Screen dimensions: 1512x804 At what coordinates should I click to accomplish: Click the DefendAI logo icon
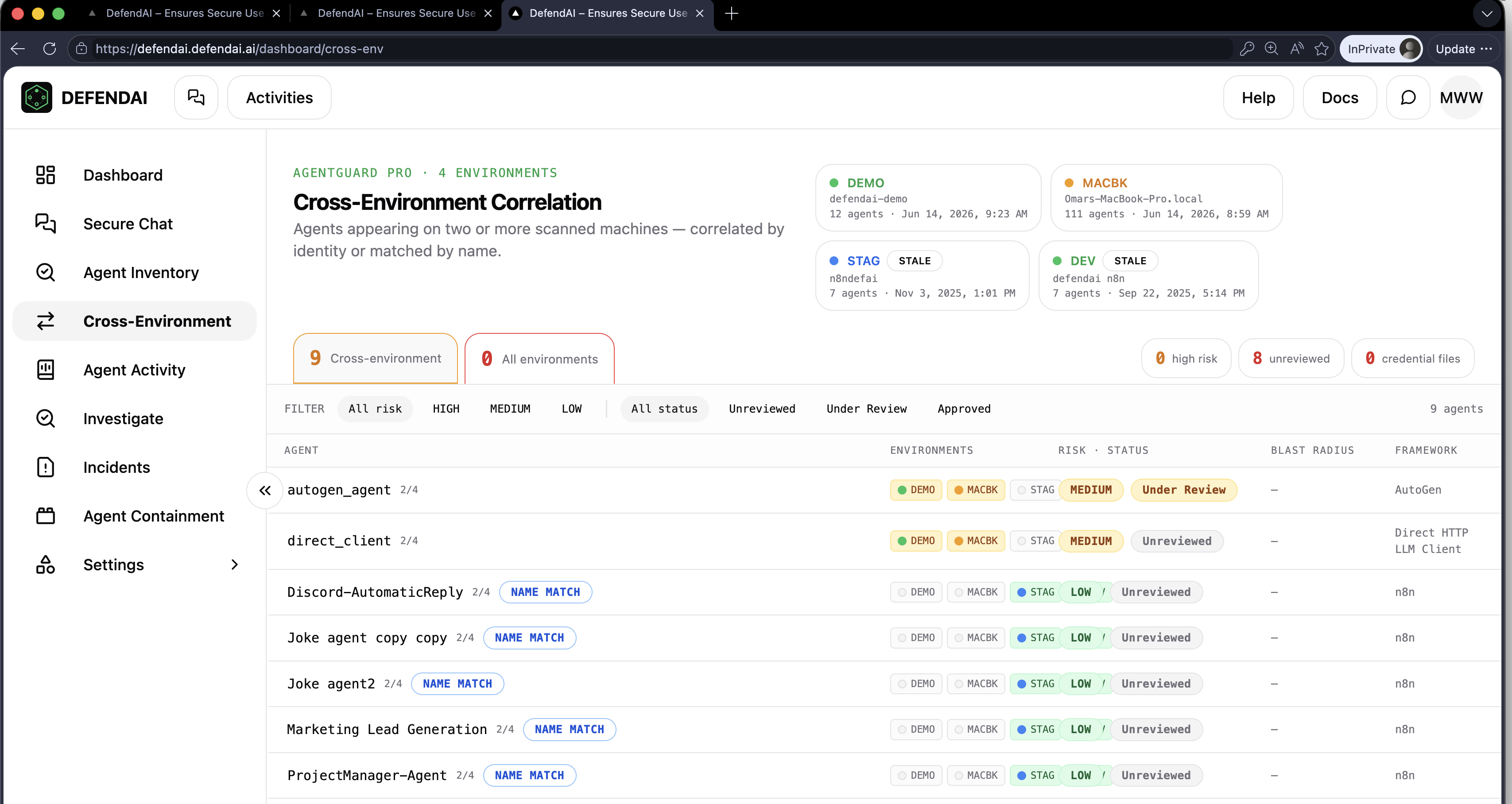coord(36,97)
